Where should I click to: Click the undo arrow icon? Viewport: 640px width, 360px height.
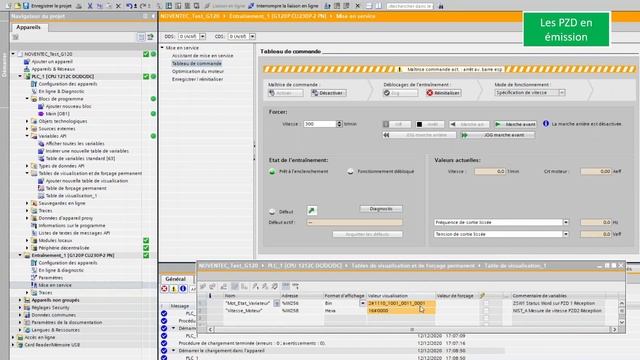pos(129,6)
